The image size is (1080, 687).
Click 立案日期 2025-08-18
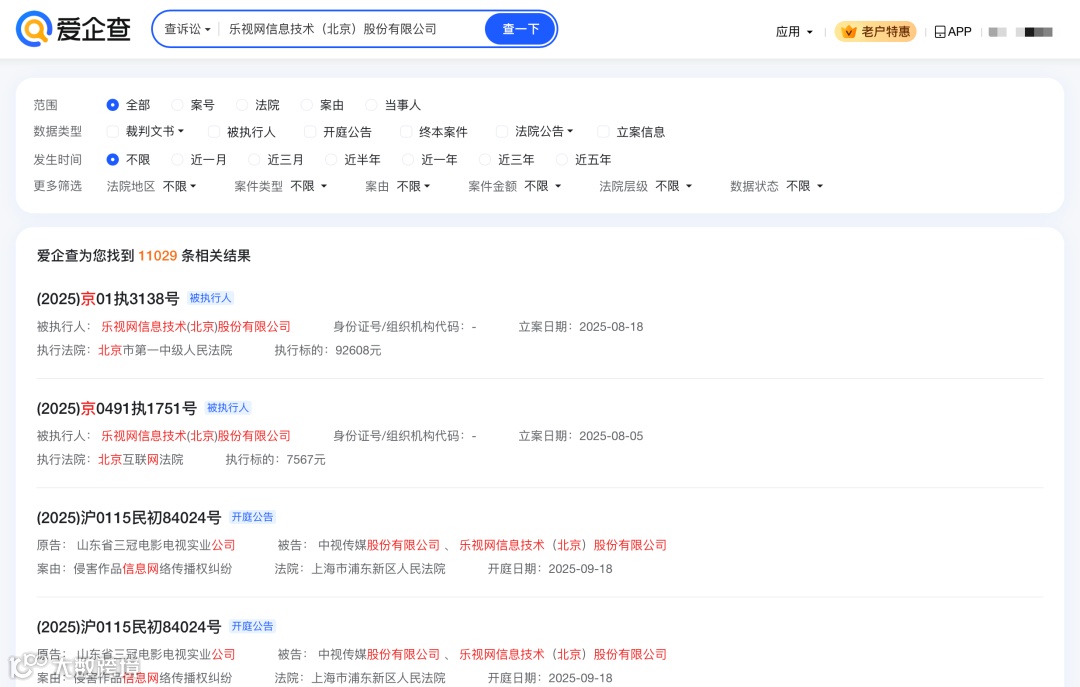[x=611, y=327]
